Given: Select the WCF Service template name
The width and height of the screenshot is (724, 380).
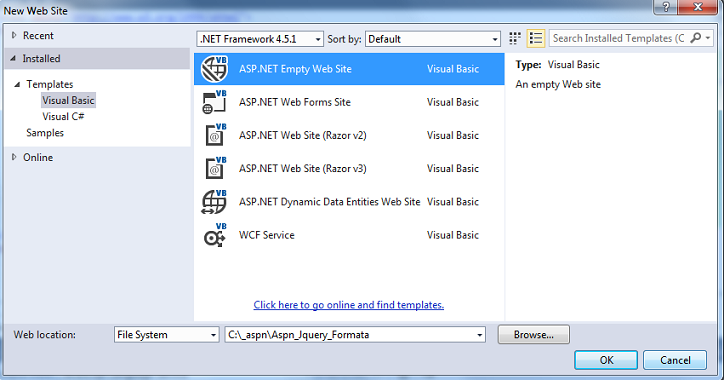Looking at the screenshot, I should point(266,235).
